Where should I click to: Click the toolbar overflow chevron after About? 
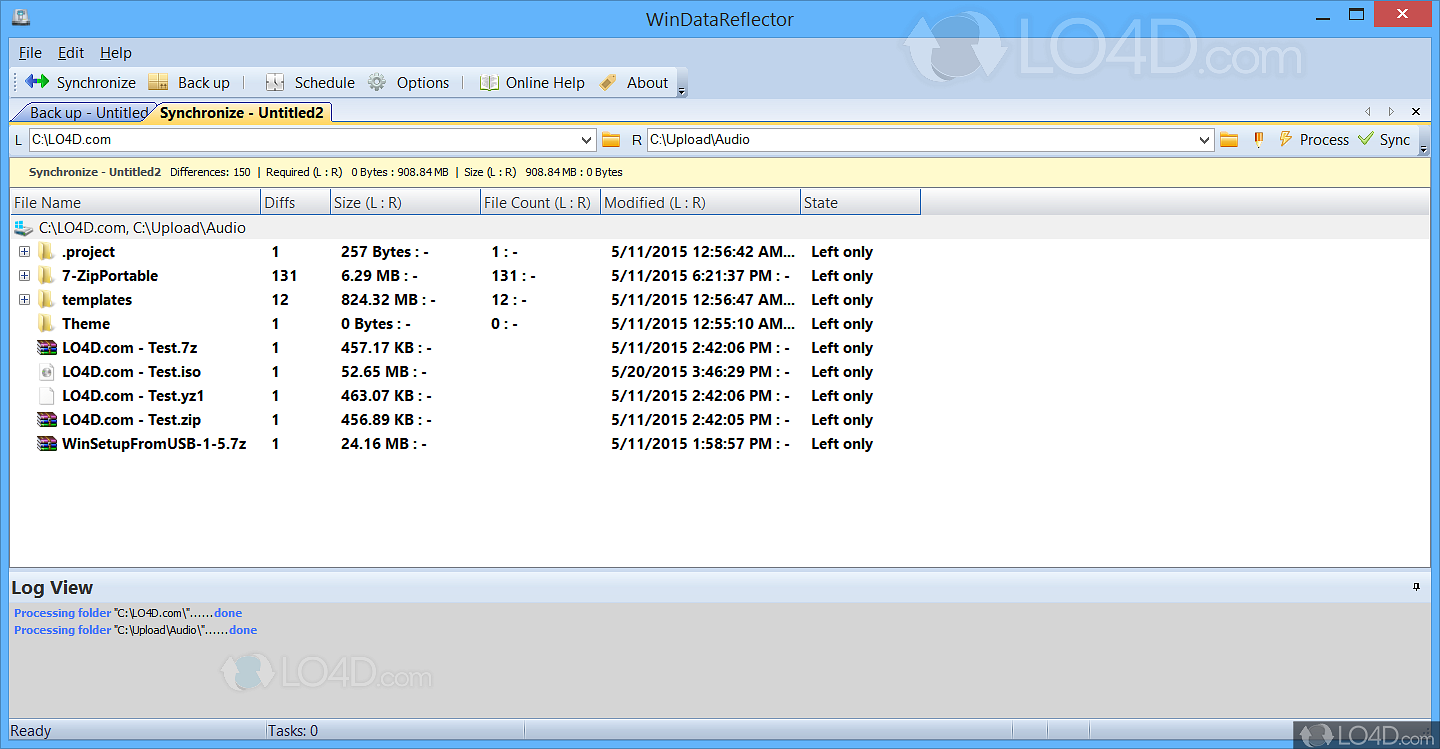(x=682, y=90)
